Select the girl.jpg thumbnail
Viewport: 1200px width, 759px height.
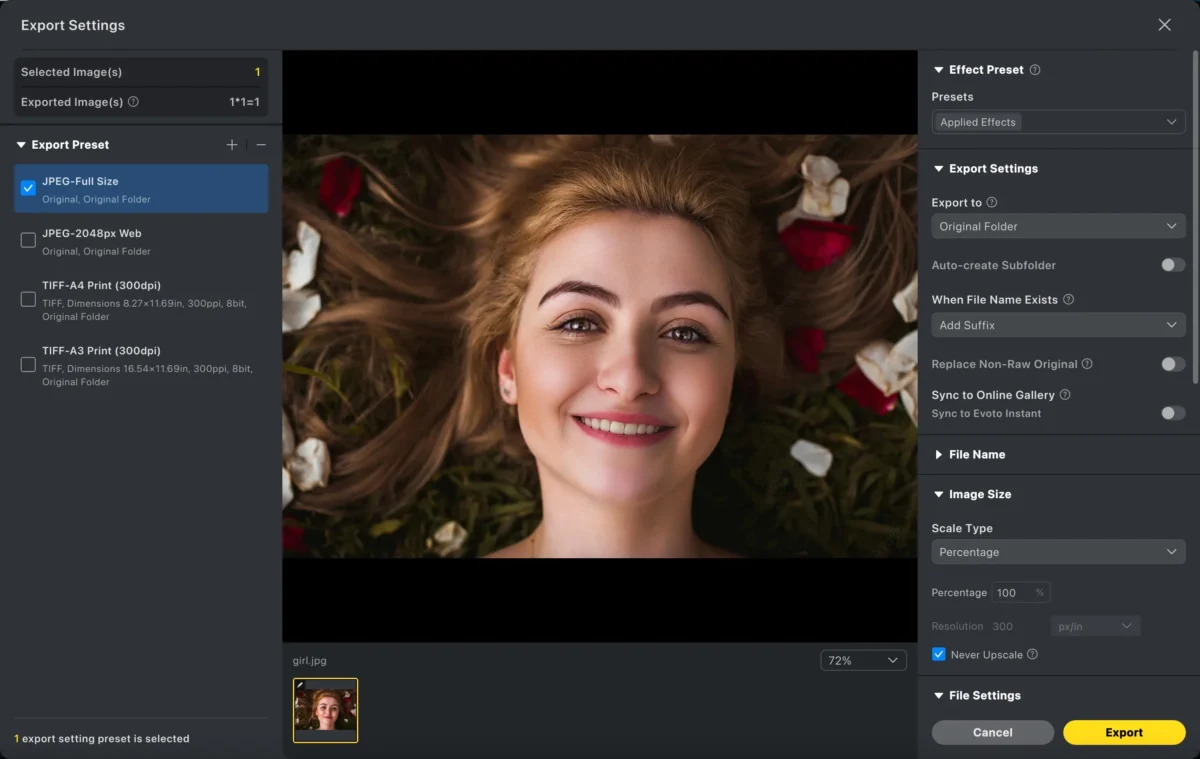[x=325, y=710]
